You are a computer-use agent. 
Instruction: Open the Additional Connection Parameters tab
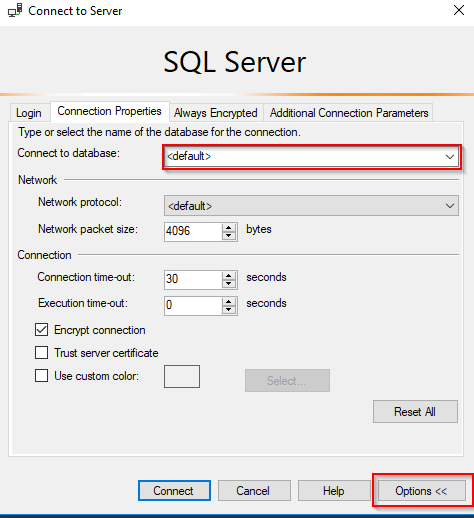349,113
